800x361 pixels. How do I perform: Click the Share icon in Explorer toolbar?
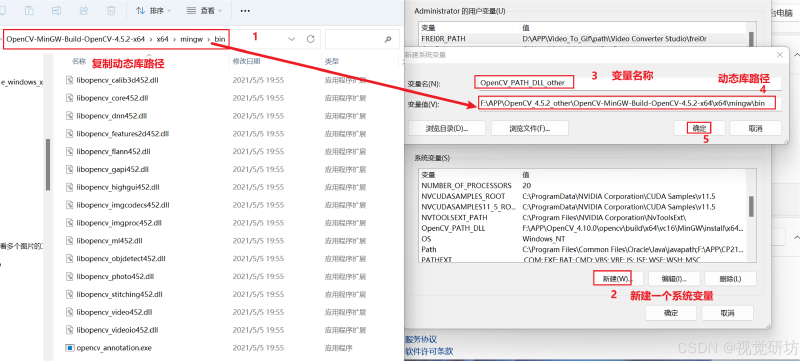(84, 10)
